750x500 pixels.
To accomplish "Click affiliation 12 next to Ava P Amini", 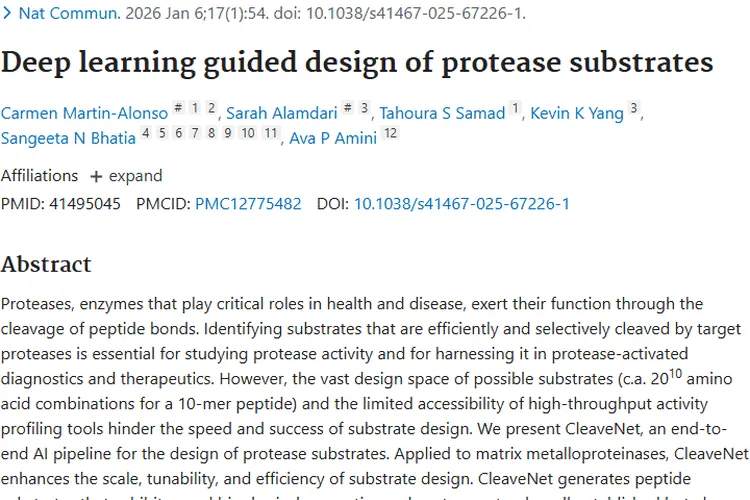I will (x=390, y=134).
